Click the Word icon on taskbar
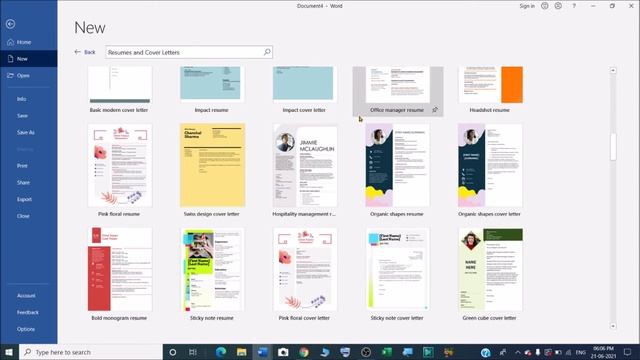The height and width of the screenshot is (360, 640). tap(262, 352)
